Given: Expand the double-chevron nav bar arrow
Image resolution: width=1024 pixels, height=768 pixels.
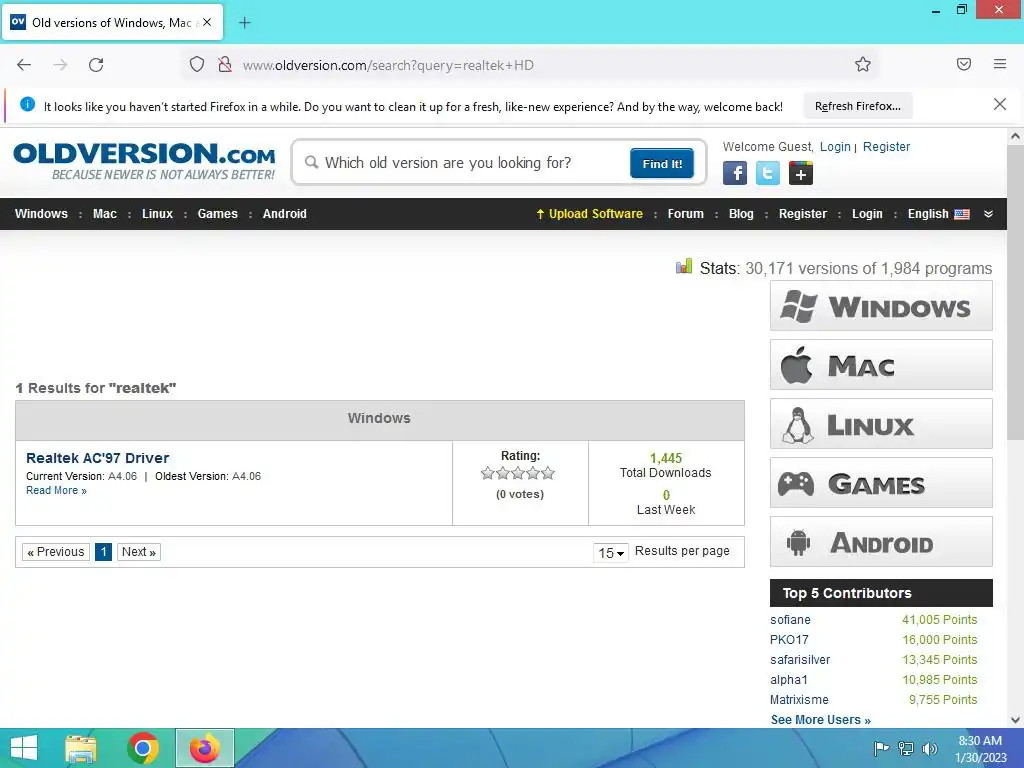Looking at the screenshot, I should click(x=988, y=214).
